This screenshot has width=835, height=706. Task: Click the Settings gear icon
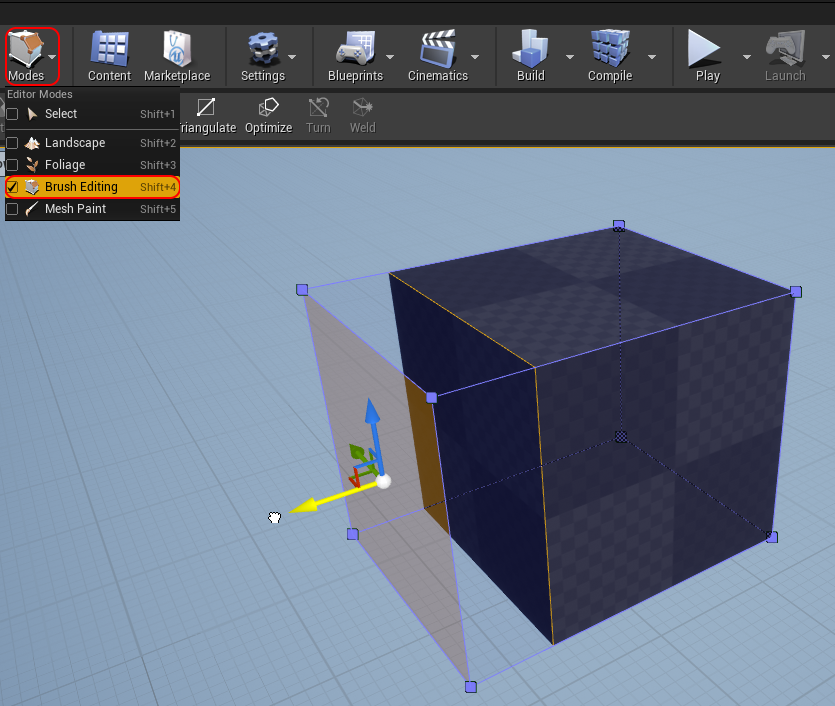tap(262, 48)
